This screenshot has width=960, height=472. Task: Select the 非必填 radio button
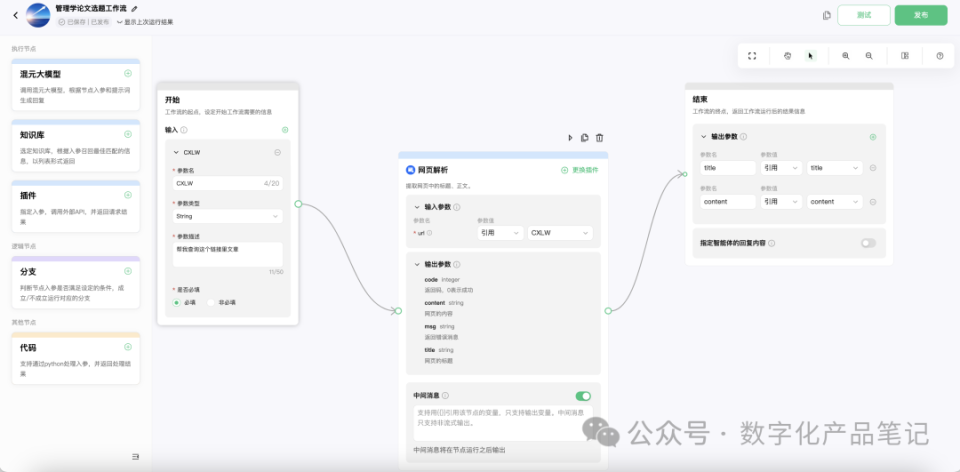point(211,302)
